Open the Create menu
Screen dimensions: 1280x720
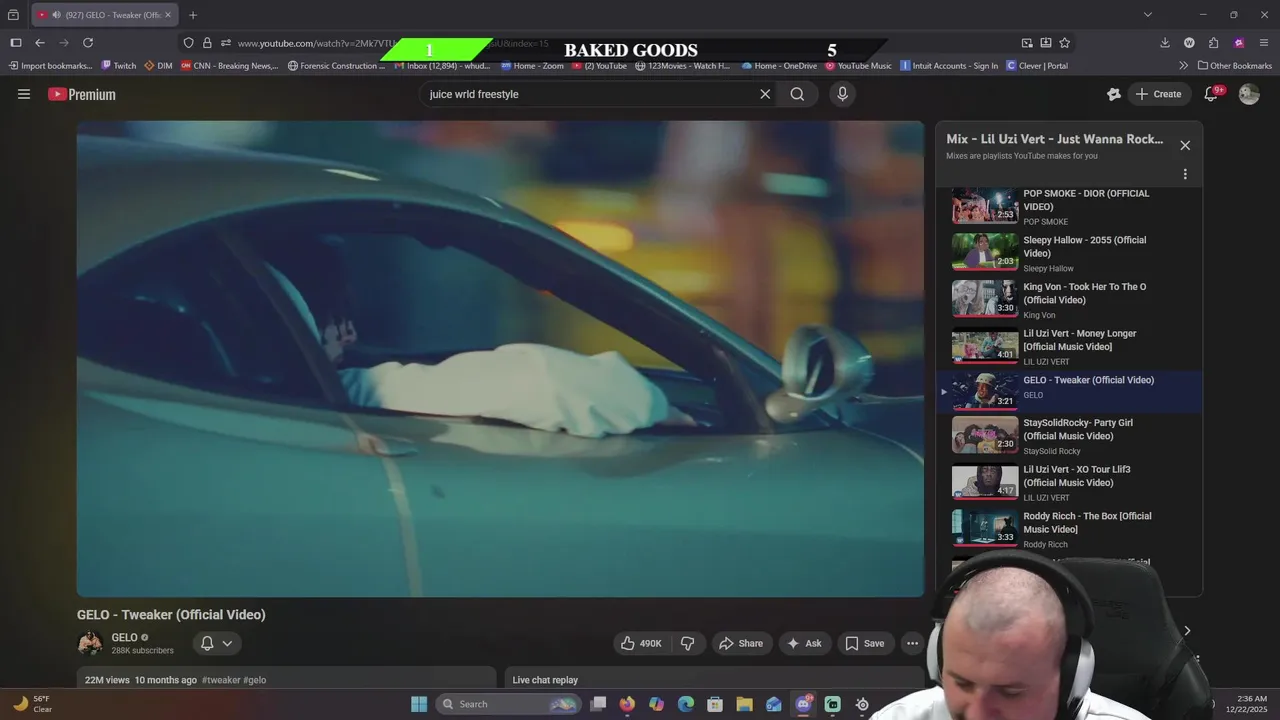pos(1158,94)
